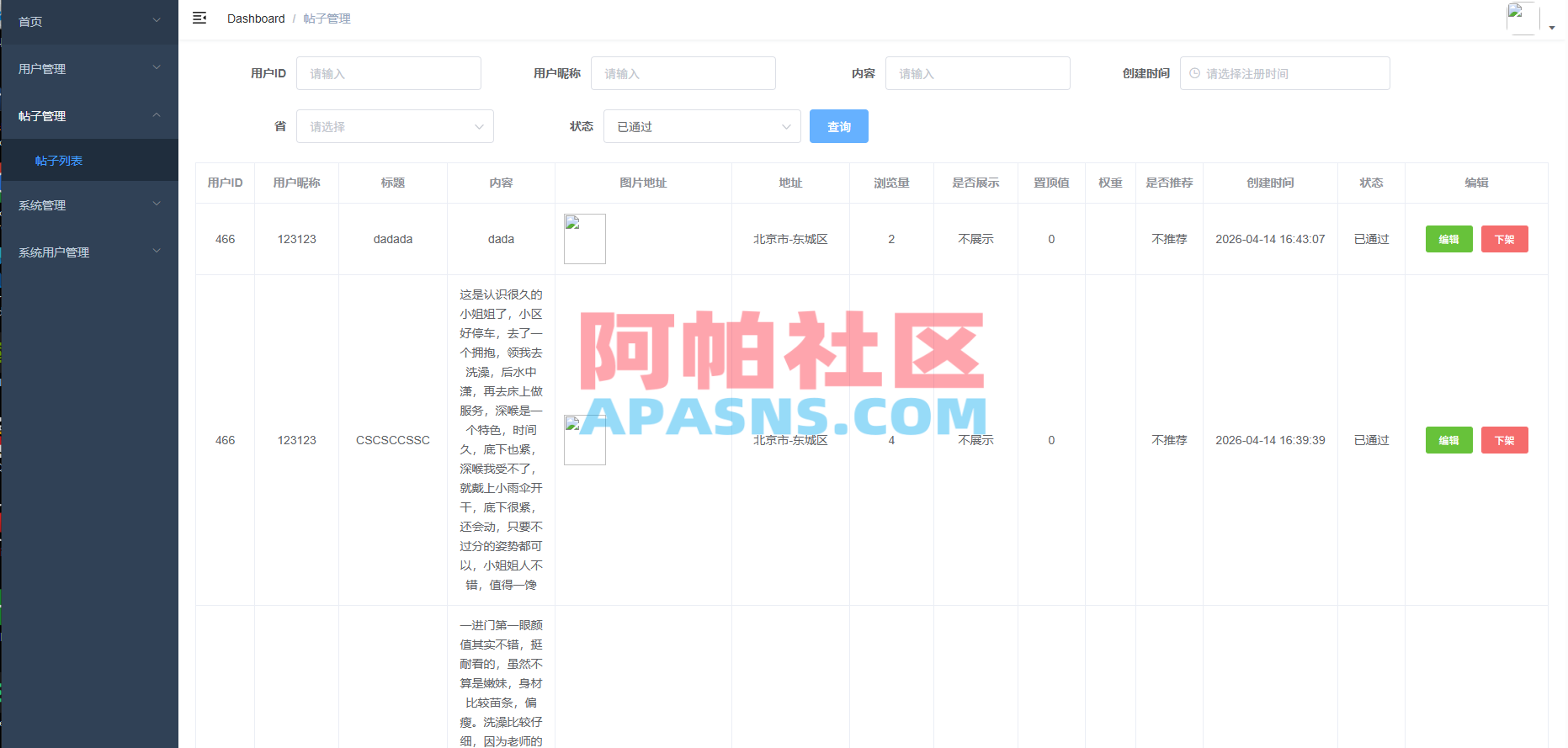Screen dimensions: 1568x748
Task: Click 下架 button in dadada row
Action: (1505, 239)
